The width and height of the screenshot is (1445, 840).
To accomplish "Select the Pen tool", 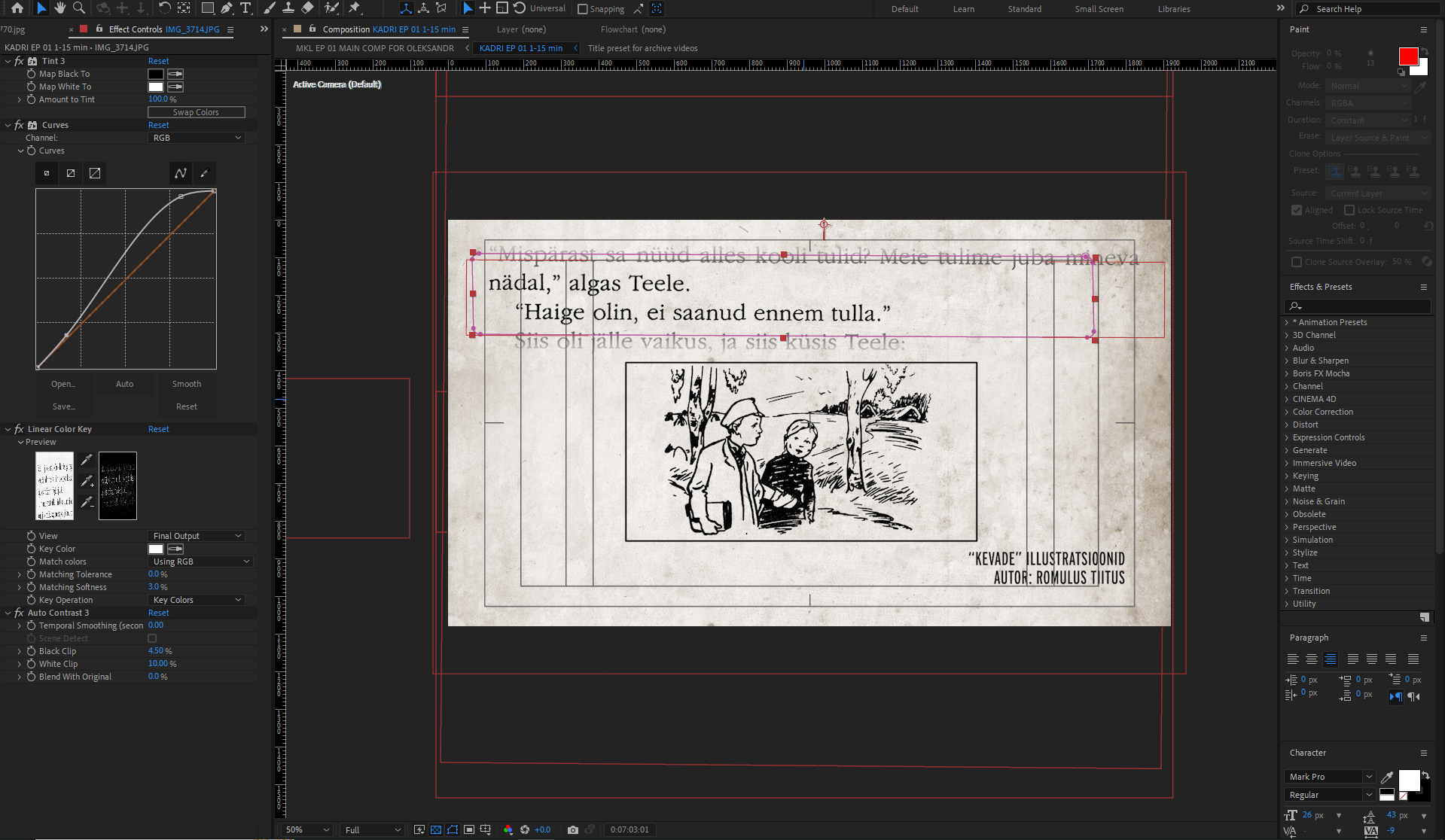I will coord(227,8).
